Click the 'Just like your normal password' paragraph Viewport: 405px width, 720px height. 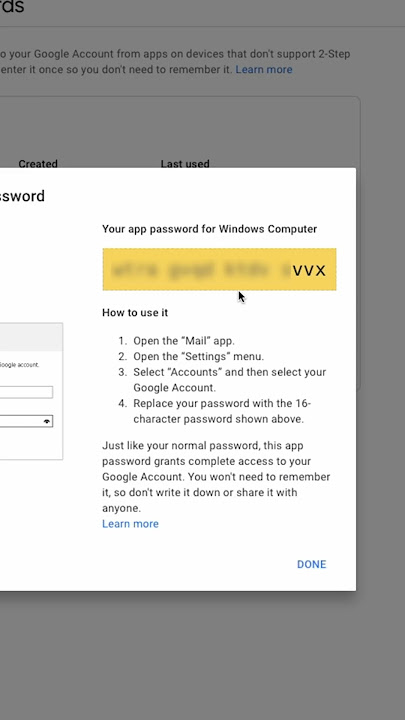[216, 477]
